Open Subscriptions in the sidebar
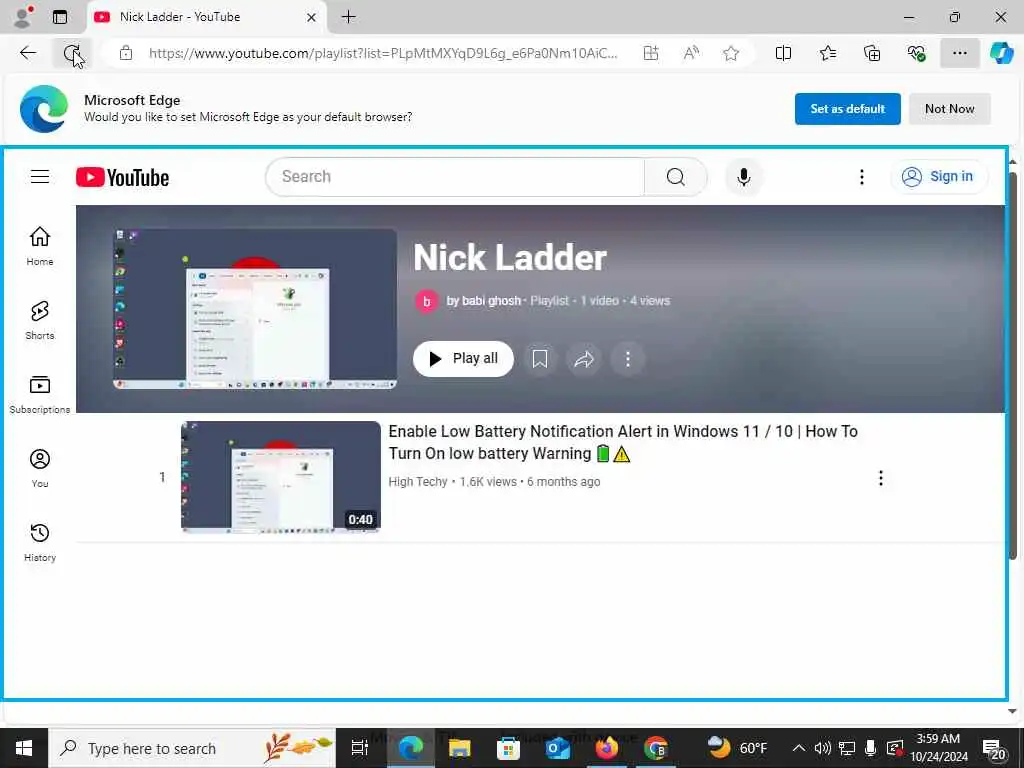This screenshot has width=1024, height=768. [40, 394]
